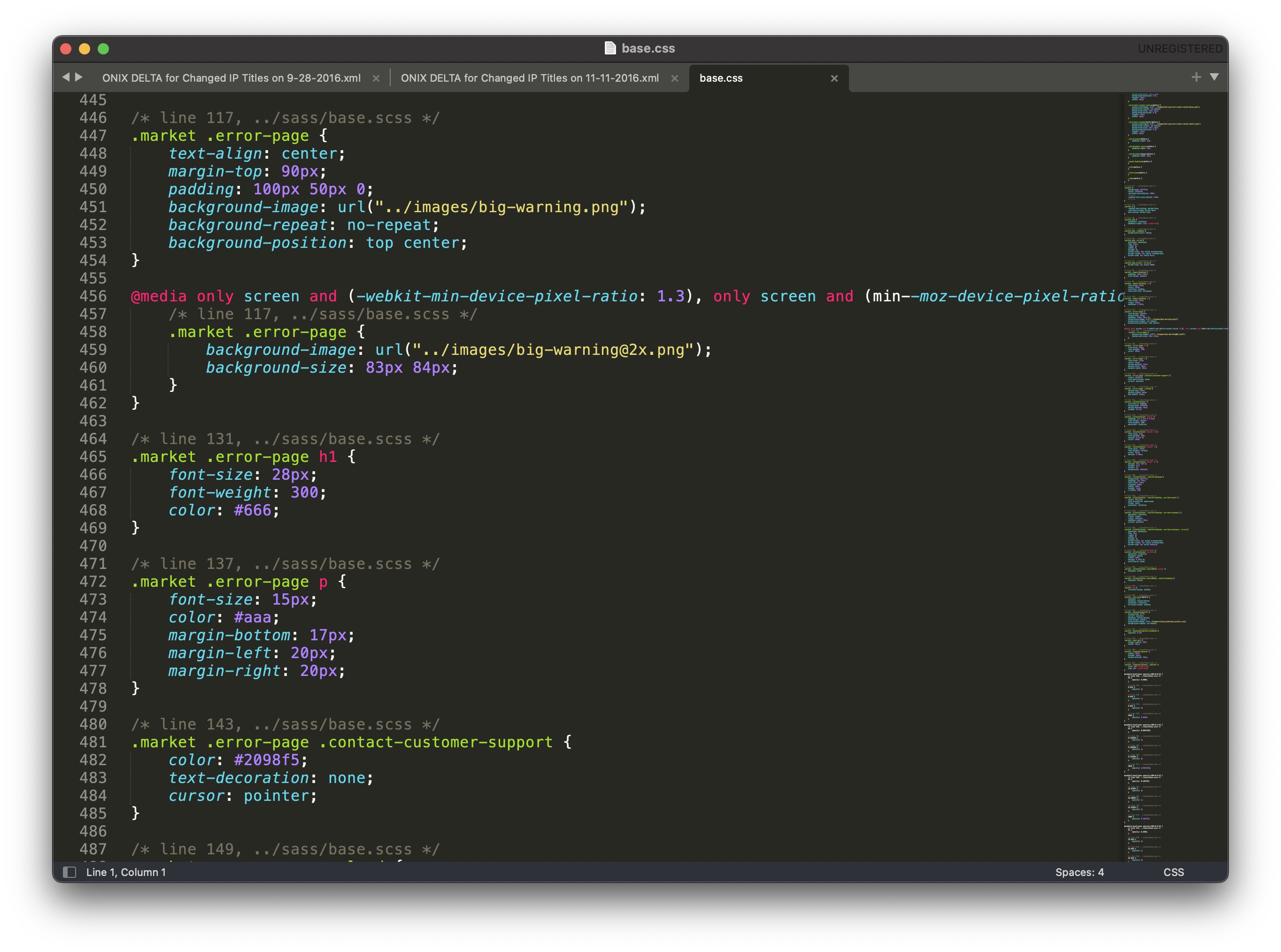Click line number 456 in the gutter

(93, 296)
